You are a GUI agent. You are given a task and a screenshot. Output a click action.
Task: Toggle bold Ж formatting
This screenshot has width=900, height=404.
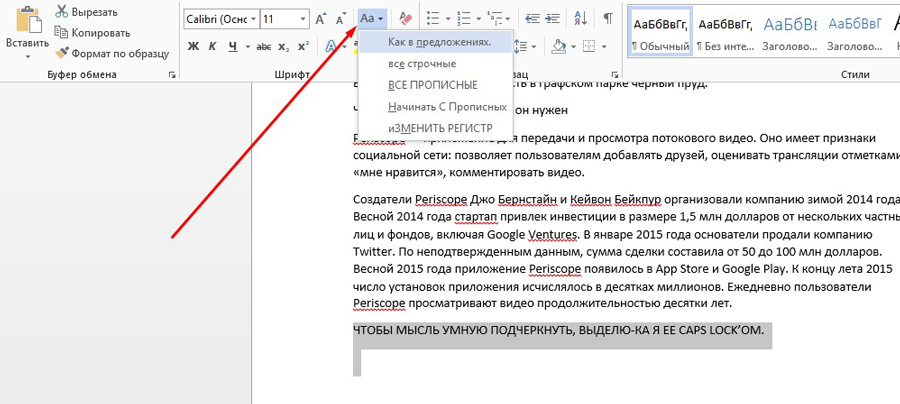[x=193, y=46]
